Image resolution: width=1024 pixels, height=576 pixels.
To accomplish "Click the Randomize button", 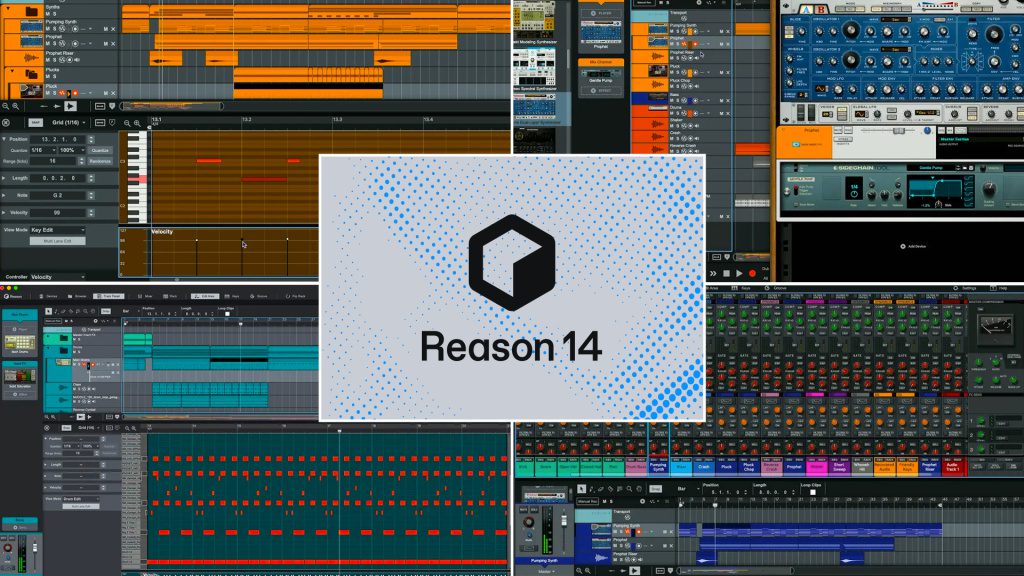I will (100, 161).
